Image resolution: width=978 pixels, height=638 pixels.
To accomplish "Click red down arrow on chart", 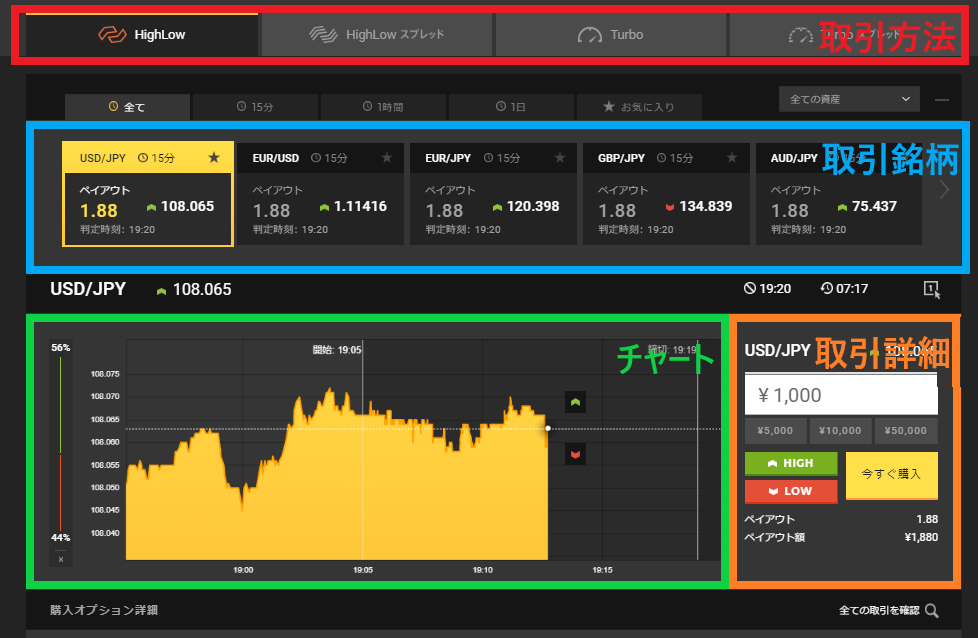I will point(575,454).
